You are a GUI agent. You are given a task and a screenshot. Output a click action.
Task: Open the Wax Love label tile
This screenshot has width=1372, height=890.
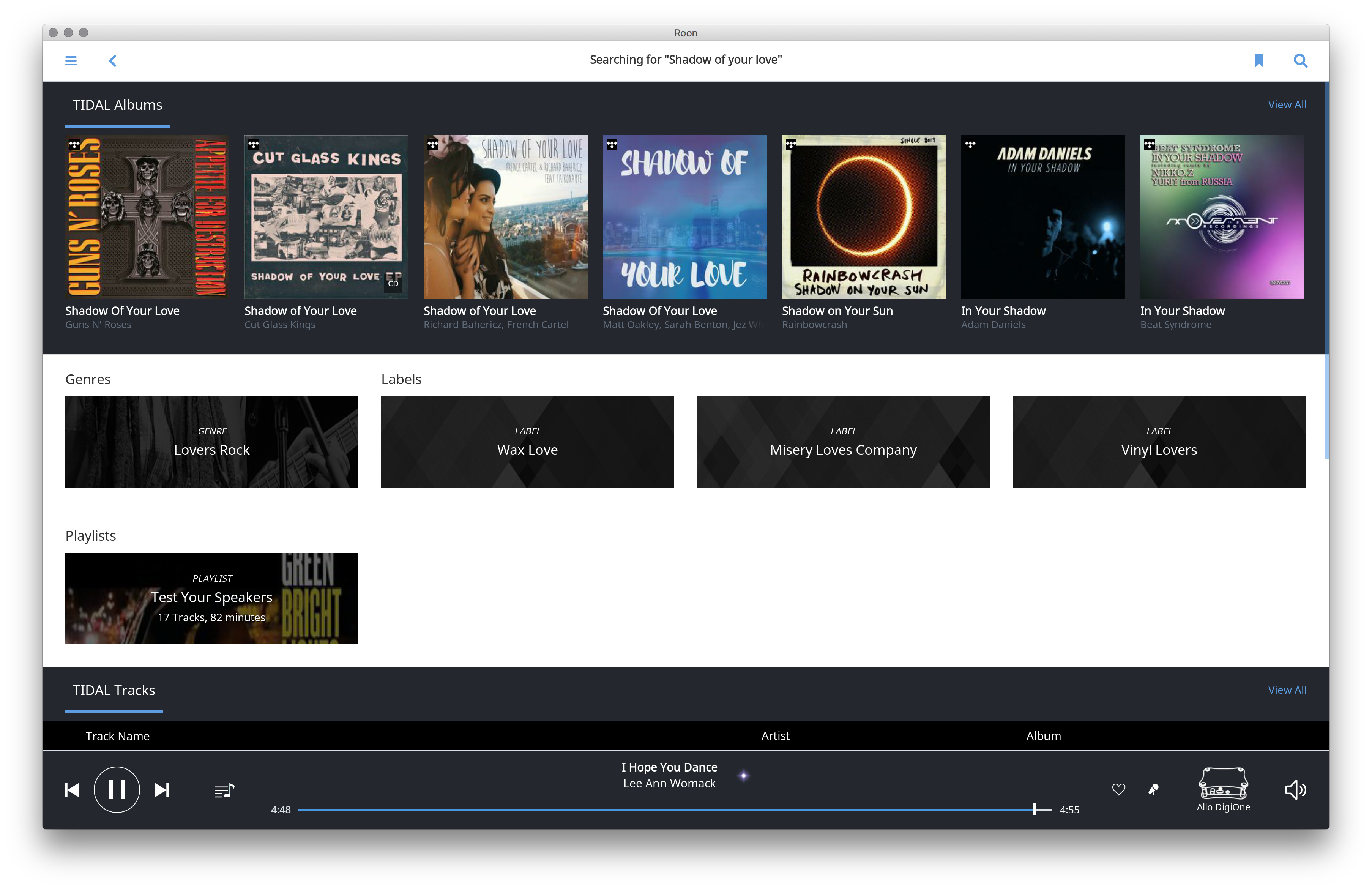coord(527,442)
